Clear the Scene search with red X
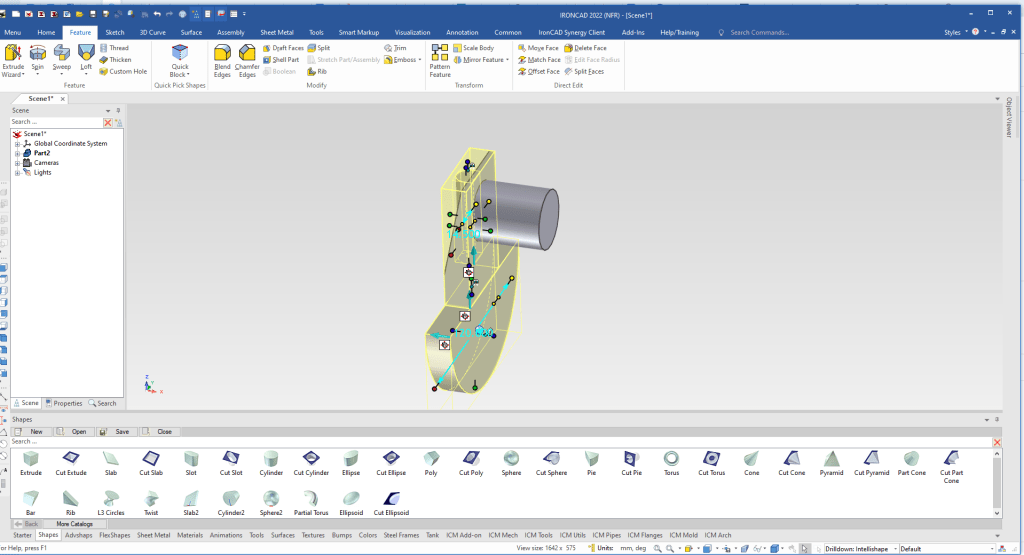This screenshot has height=555, width=1024. [x=108, y=122]
